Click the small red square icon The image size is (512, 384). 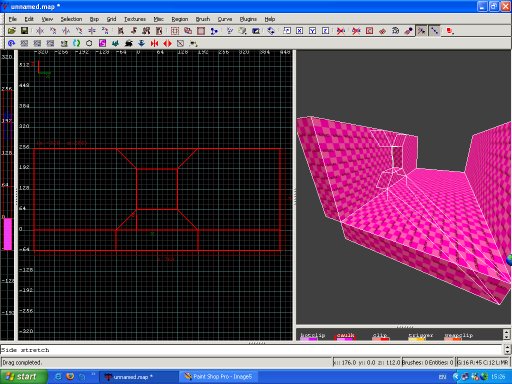pyautogui.click(x=450, y=31)
